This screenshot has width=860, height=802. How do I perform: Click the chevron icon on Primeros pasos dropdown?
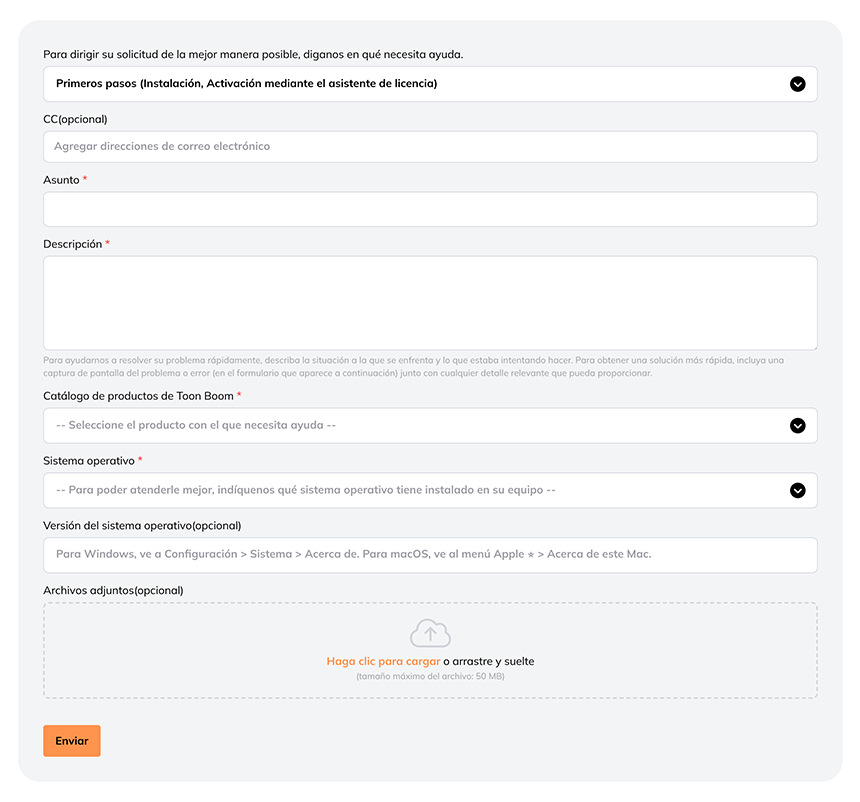pyautogui.click(x=797, y=84)
